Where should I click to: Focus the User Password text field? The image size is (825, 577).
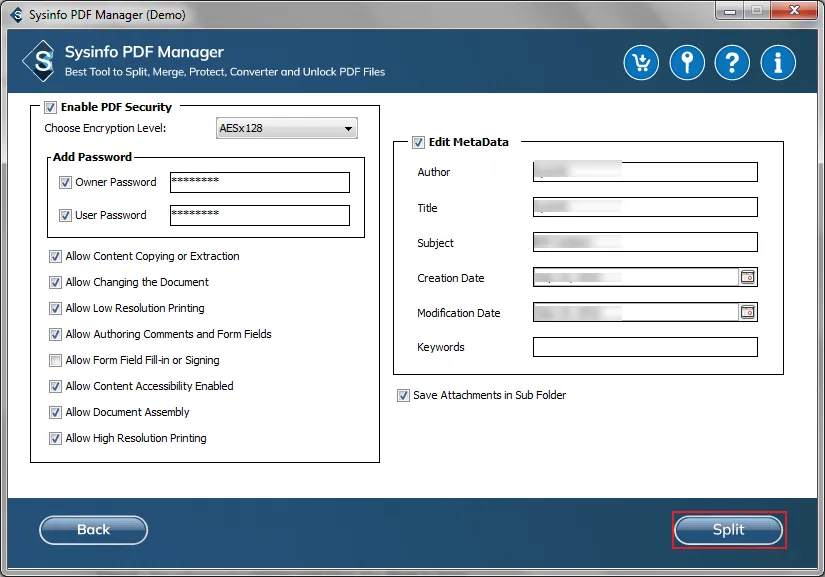tap(259, 215)
